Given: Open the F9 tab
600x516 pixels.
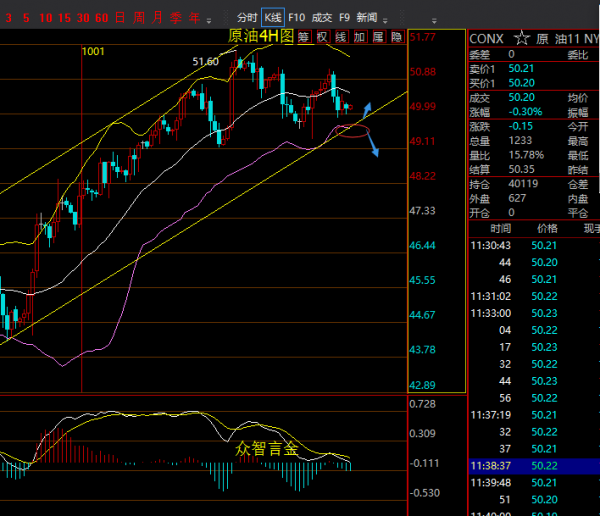Looking at the screenshot, I should point(344,18).
